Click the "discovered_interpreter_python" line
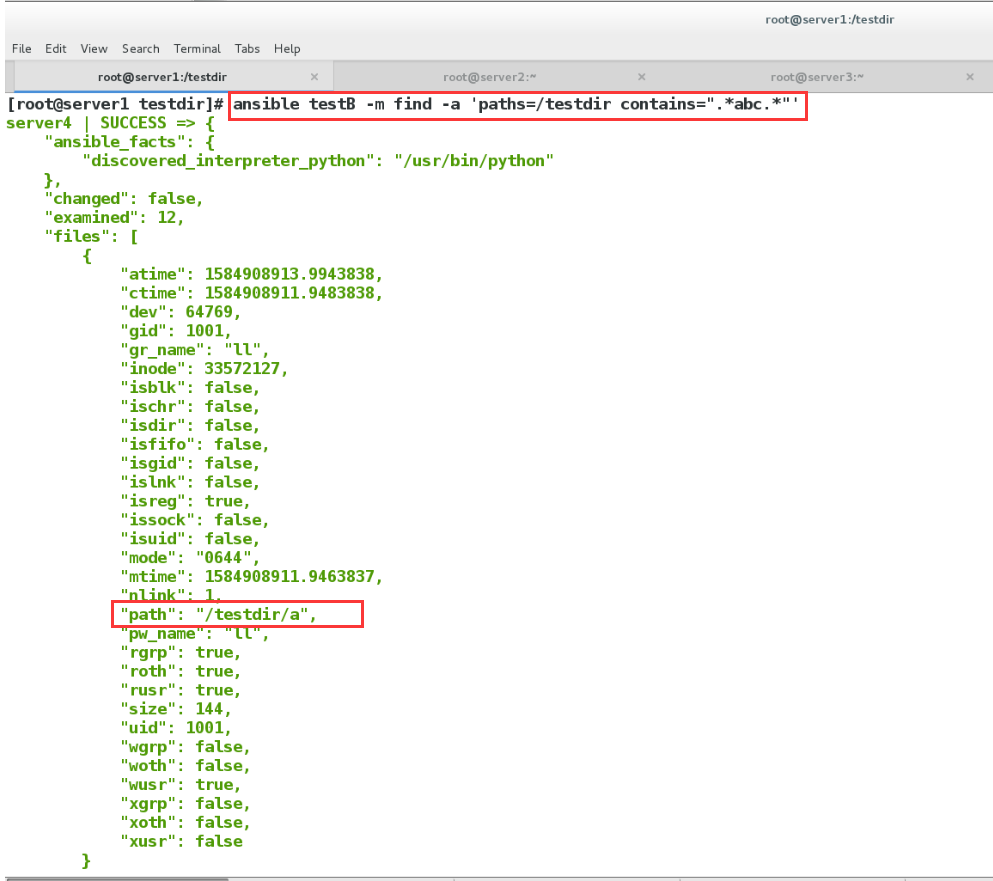The width and height of the screenshot is (993, 881). (318, 161)
